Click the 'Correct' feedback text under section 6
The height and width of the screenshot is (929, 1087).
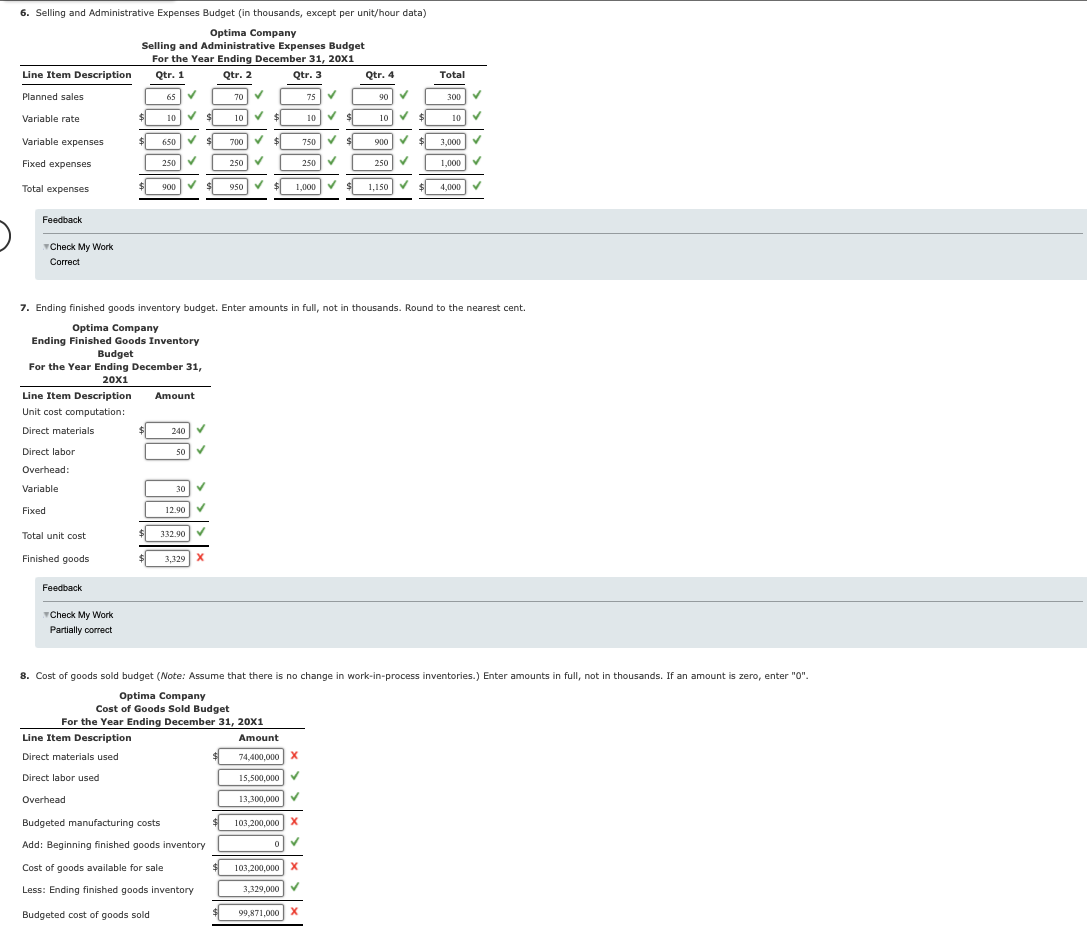[64, 262]
